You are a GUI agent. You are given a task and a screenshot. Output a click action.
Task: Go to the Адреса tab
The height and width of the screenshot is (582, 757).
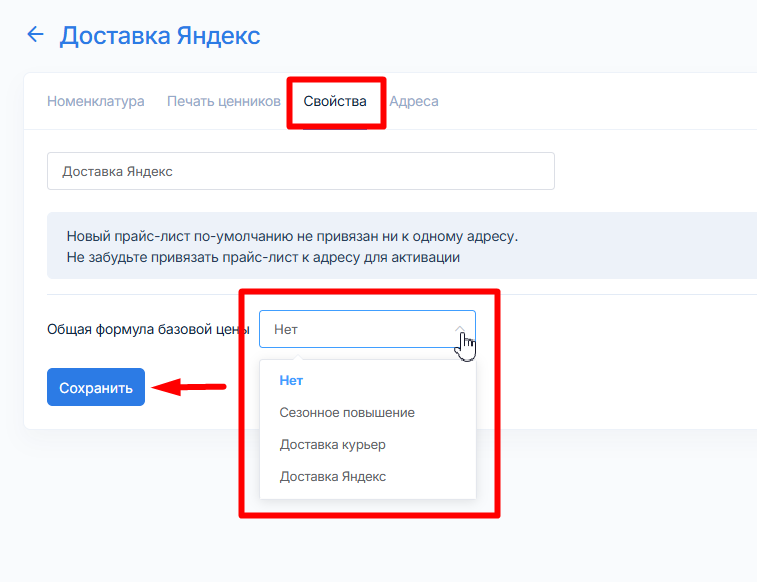pos(414,101)
